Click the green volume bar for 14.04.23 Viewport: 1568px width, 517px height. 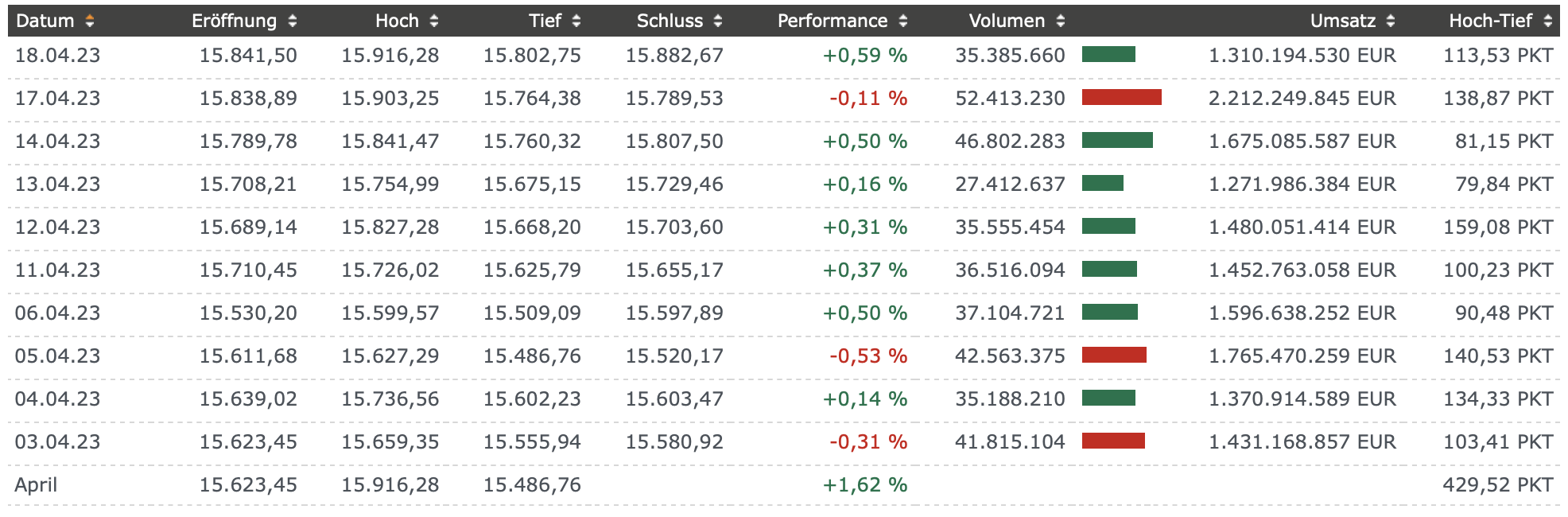[x=1117, y=141]
